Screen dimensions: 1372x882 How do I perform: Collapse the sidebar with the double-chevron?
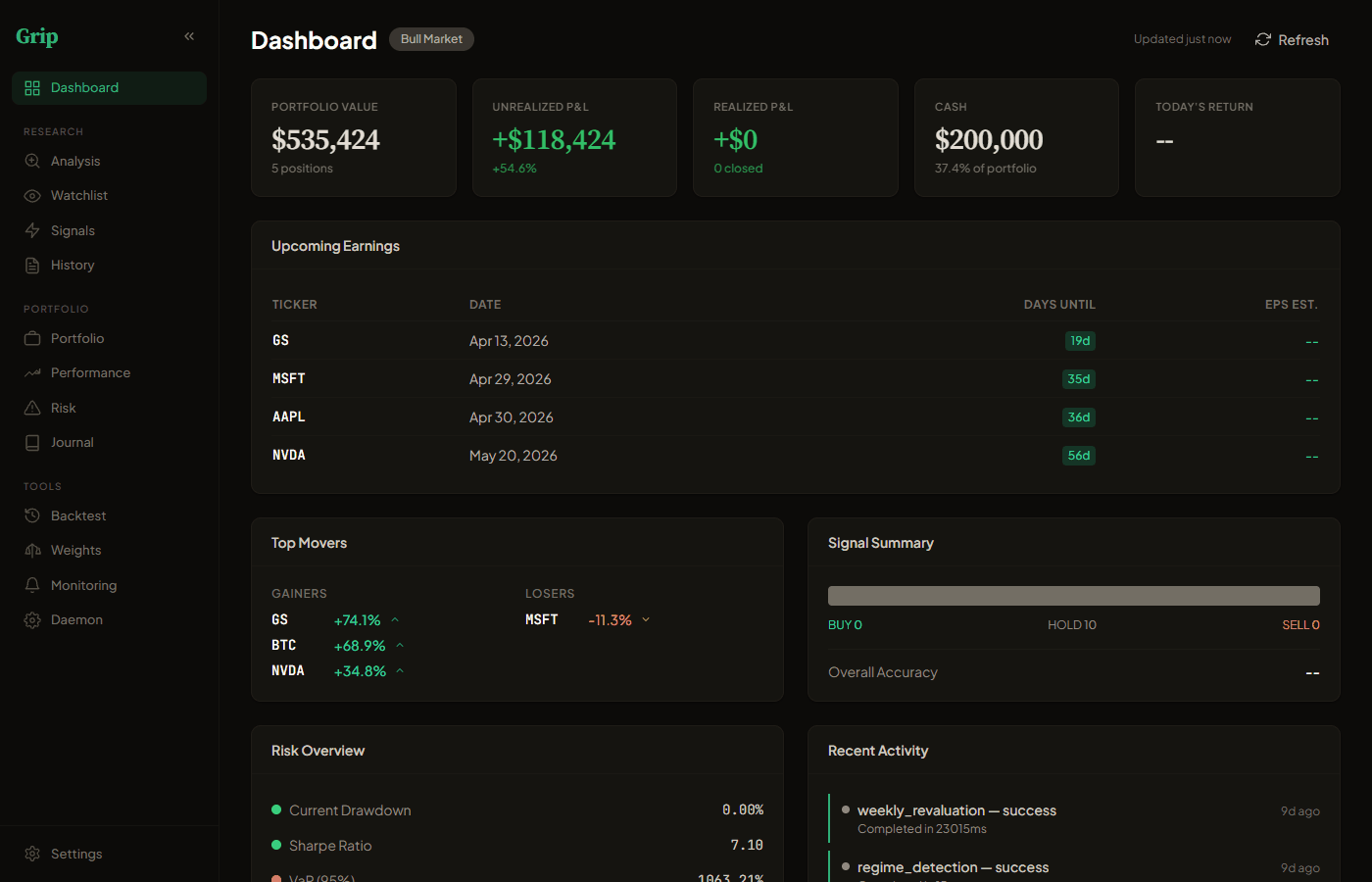pyautogui.click(x=189, y=35)
